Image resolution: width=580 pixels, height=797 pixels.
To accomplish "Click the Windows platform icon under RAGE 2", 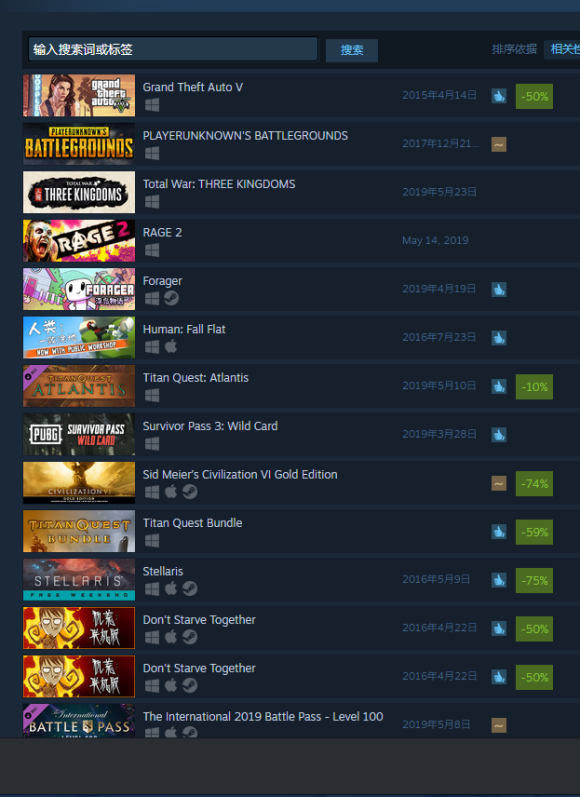I will [152, 250].
